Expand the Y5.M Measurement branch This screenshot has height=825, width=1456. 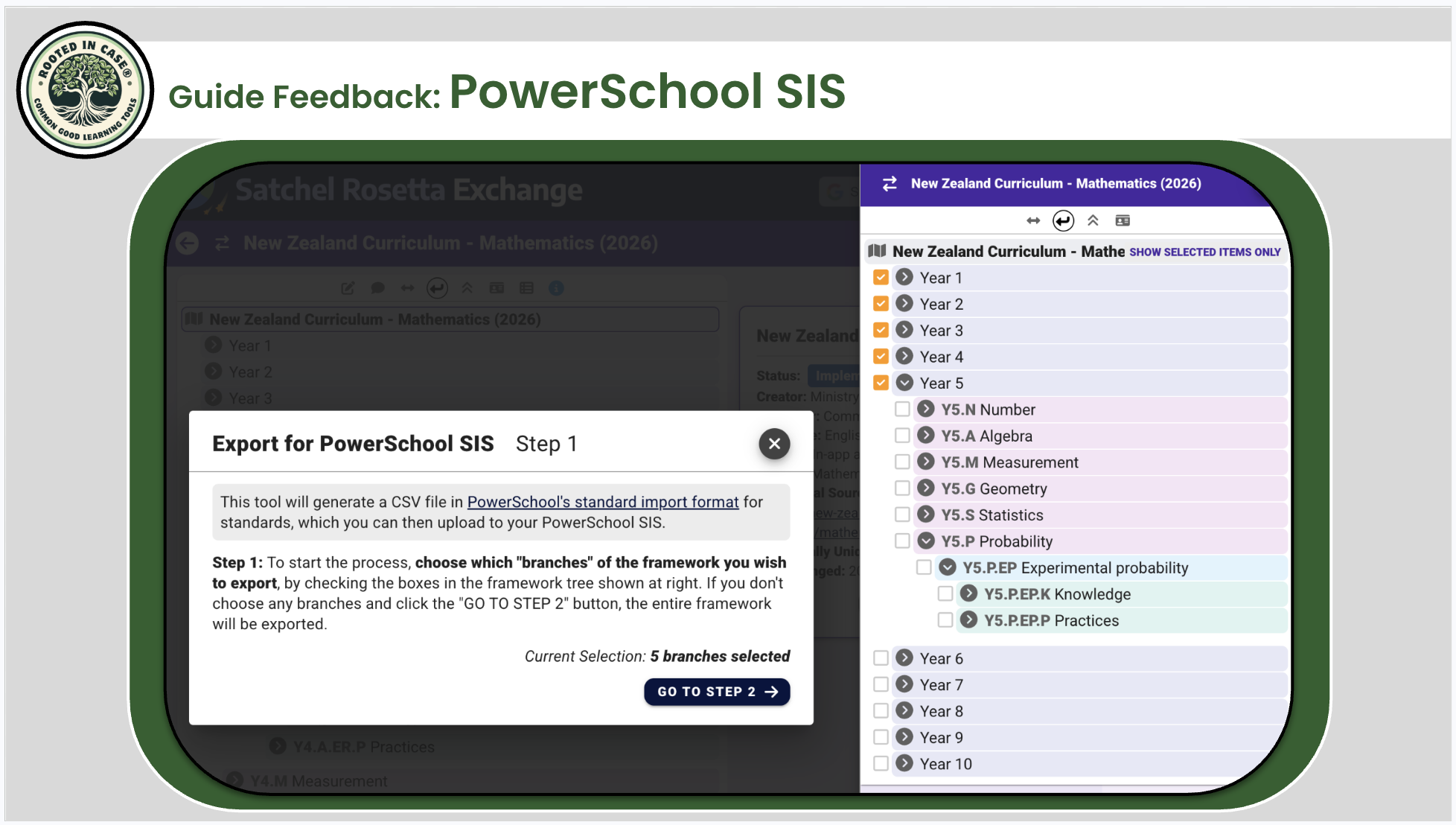tap(926, 462)
